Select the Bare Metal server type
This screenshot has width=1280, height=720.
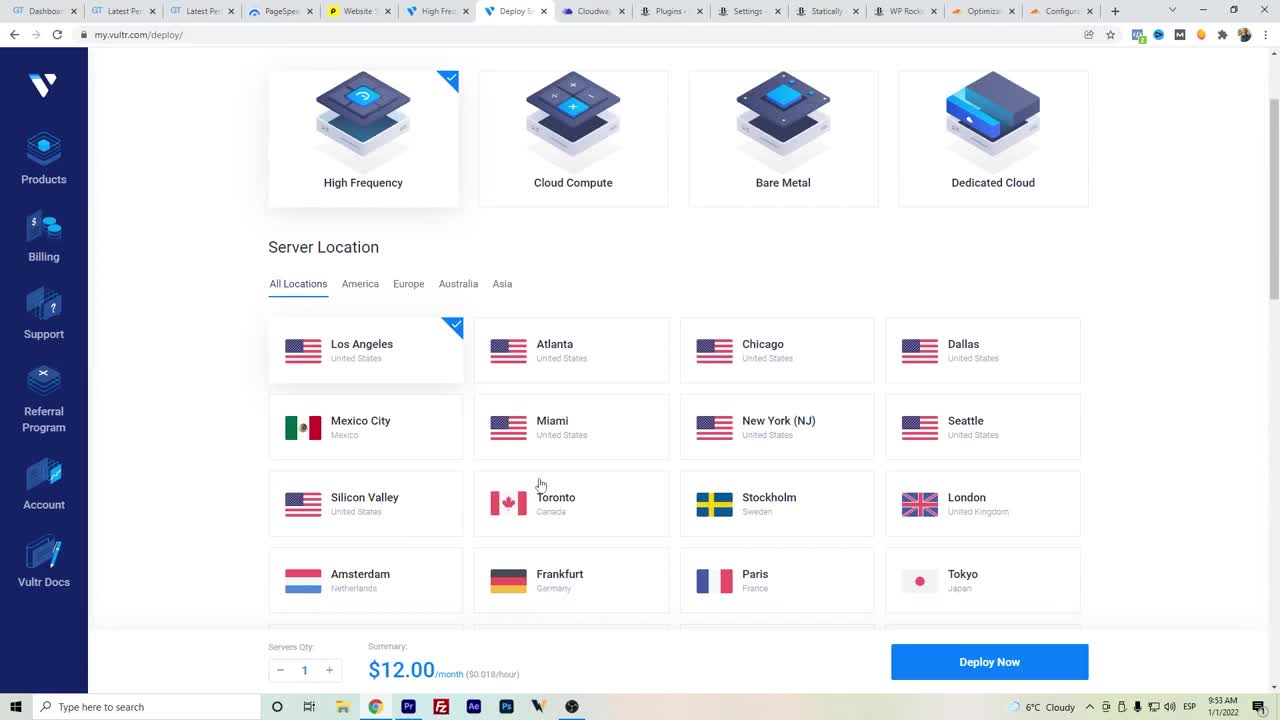click(783, 138)
